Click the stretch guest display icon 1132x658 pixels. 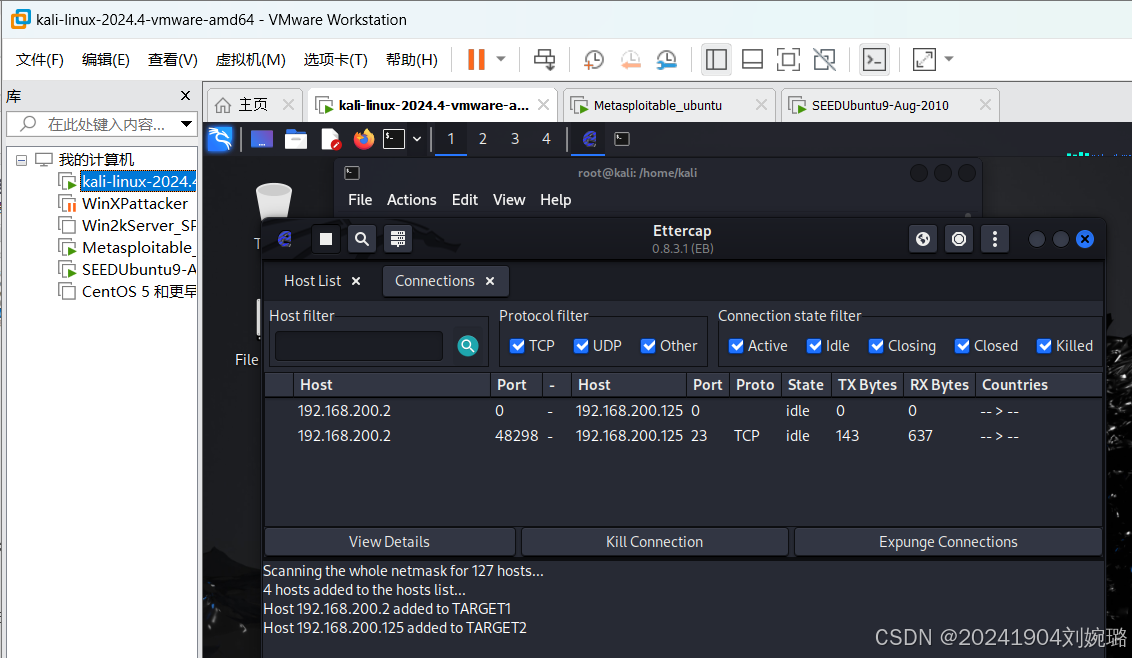tap(924, 59)
